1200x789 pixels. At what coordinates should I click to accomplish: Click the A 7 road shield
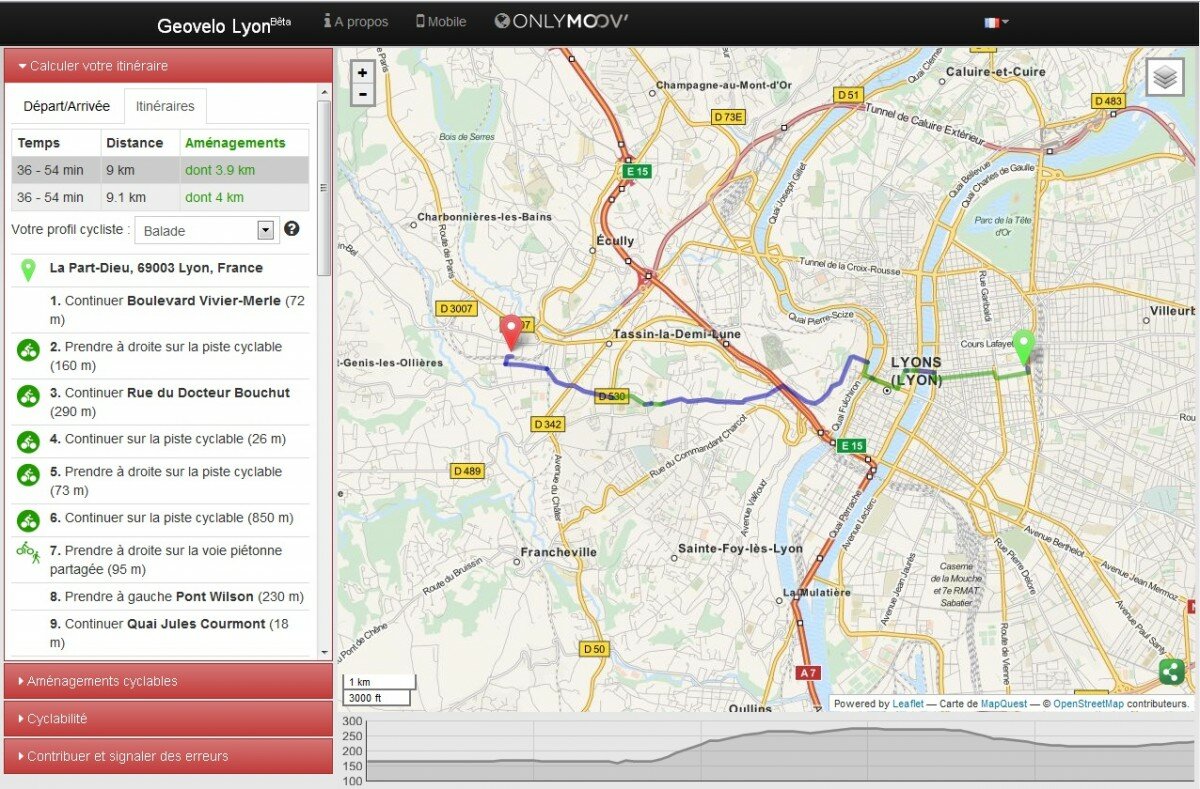[x=808, y=673]
